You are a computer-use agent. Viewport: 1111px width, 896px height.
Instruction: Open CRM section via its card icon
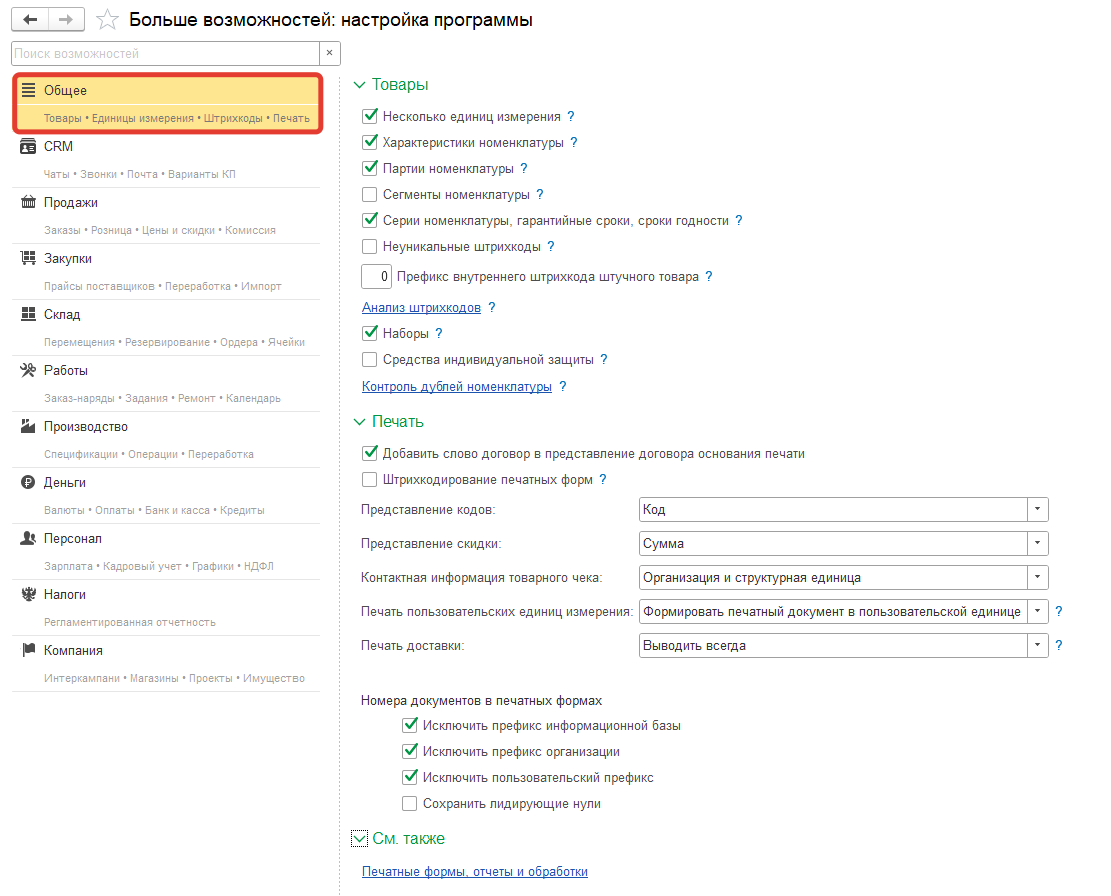(28, 146)
